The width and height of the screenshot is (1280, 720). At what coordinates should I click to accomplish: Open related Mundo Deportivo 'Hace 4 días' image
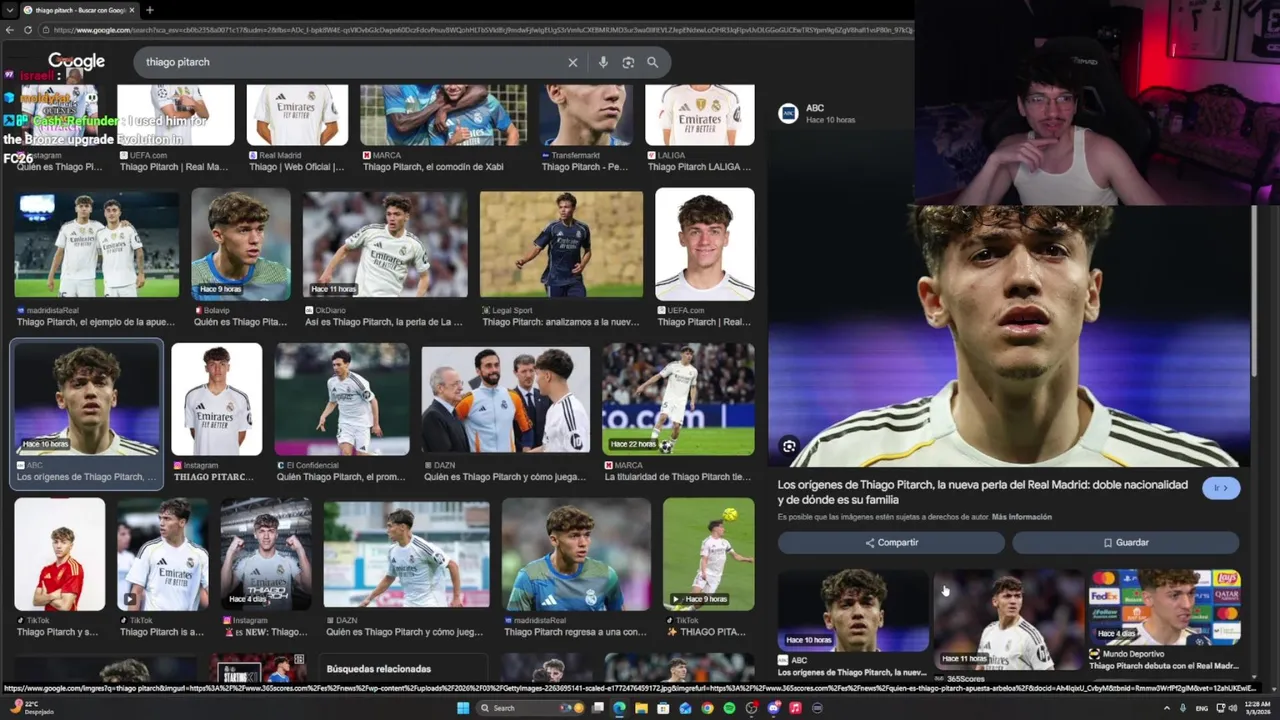(1166, 608)
